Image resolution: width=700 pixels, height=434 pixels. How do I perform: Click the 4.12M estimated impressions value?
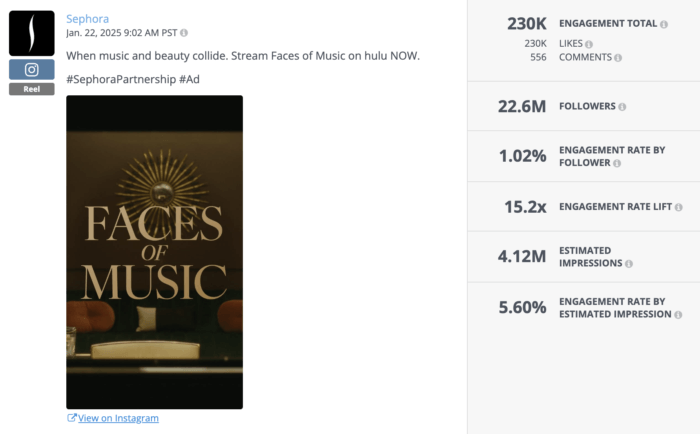click(522, 256)
